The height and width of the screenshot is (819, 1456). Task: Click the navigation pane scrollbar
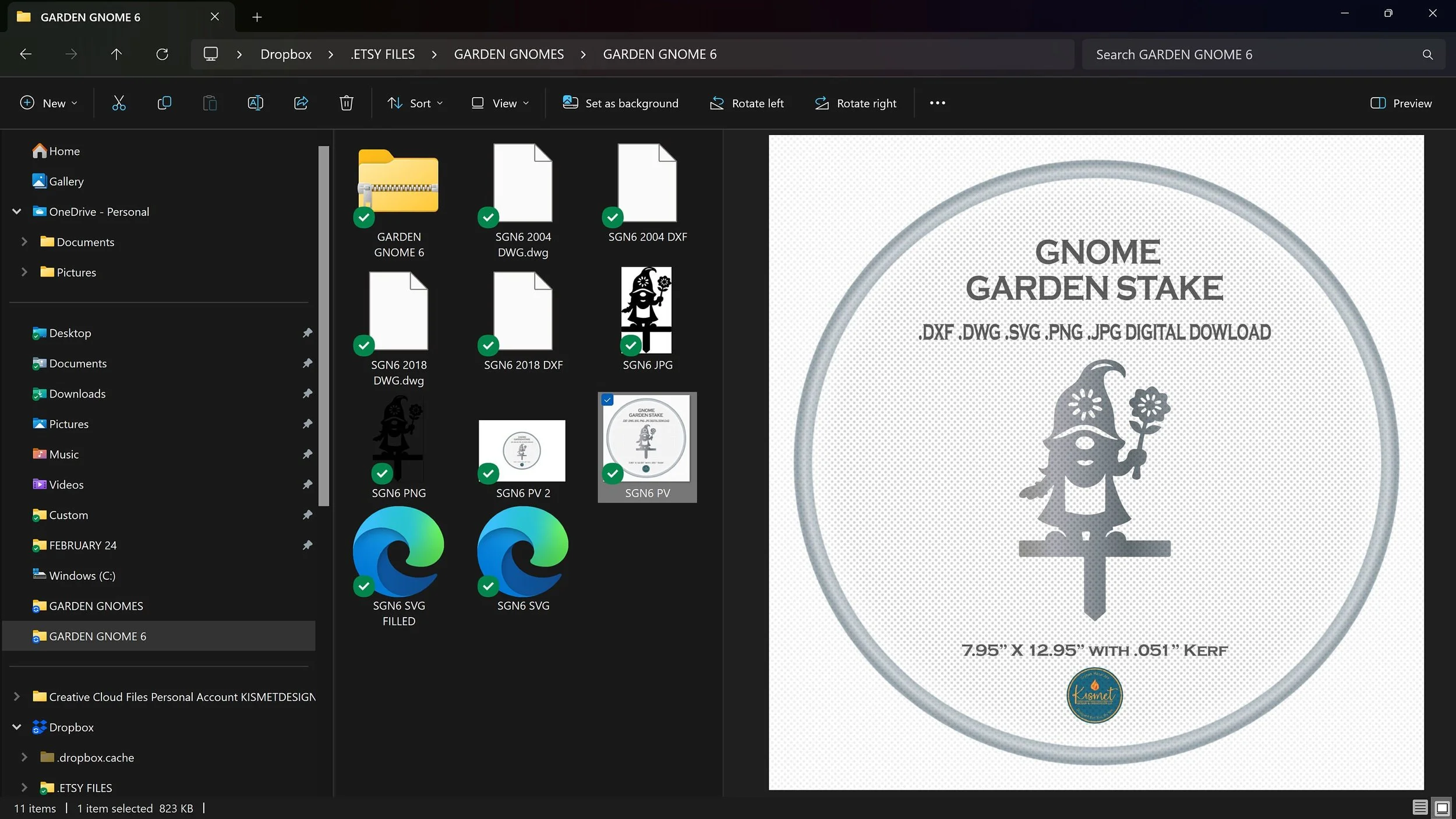tap(324, 326)
